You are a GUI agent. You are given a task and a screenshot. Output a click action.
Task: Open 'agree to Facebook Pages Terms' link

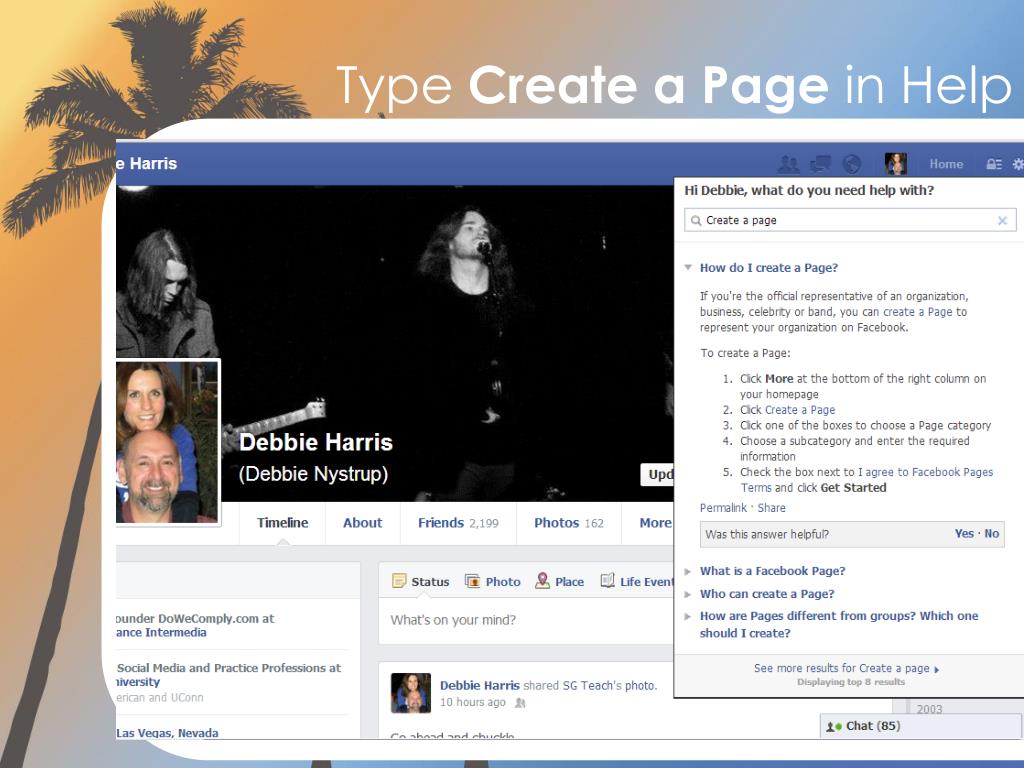[x=867, y=480]
